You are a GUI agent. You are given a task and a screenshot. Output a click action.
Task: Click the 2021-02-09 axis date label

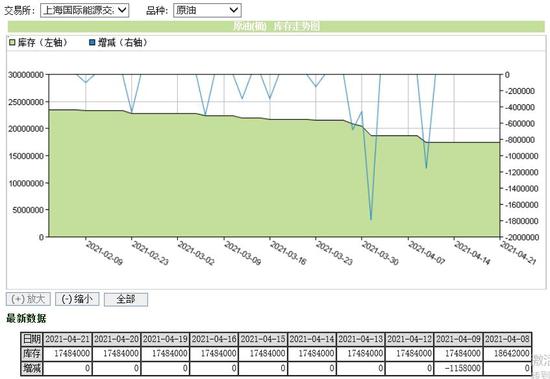coord(104,253)
